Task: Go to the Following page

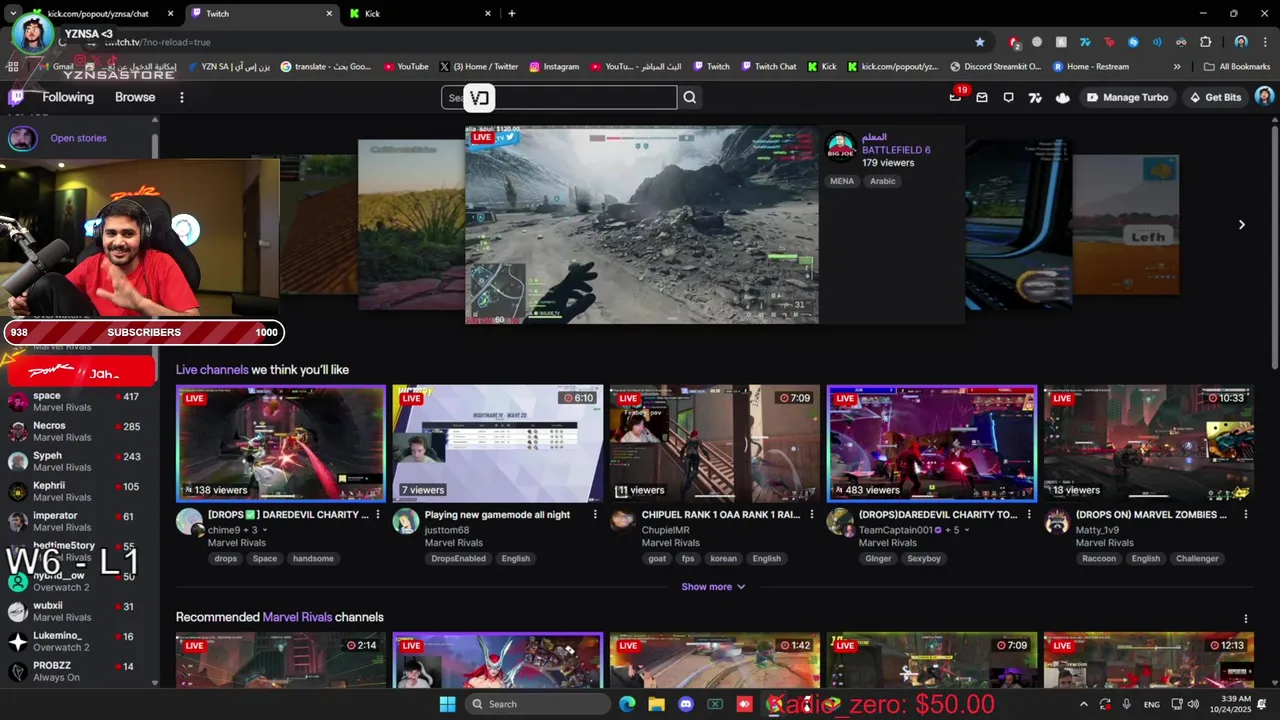Action: 68,97
